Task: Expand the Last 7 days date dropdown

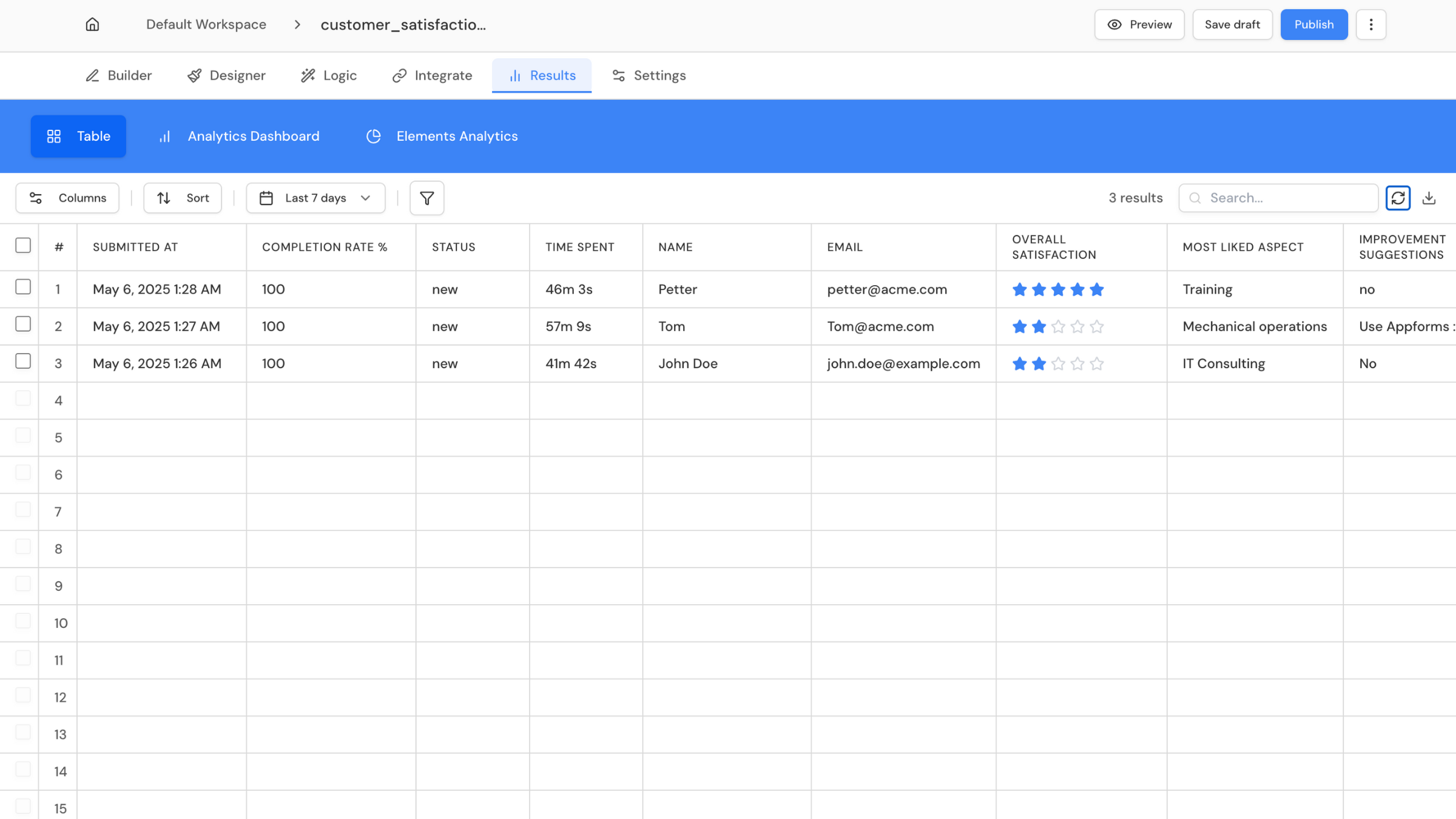Action: click(x=315, y=198)
